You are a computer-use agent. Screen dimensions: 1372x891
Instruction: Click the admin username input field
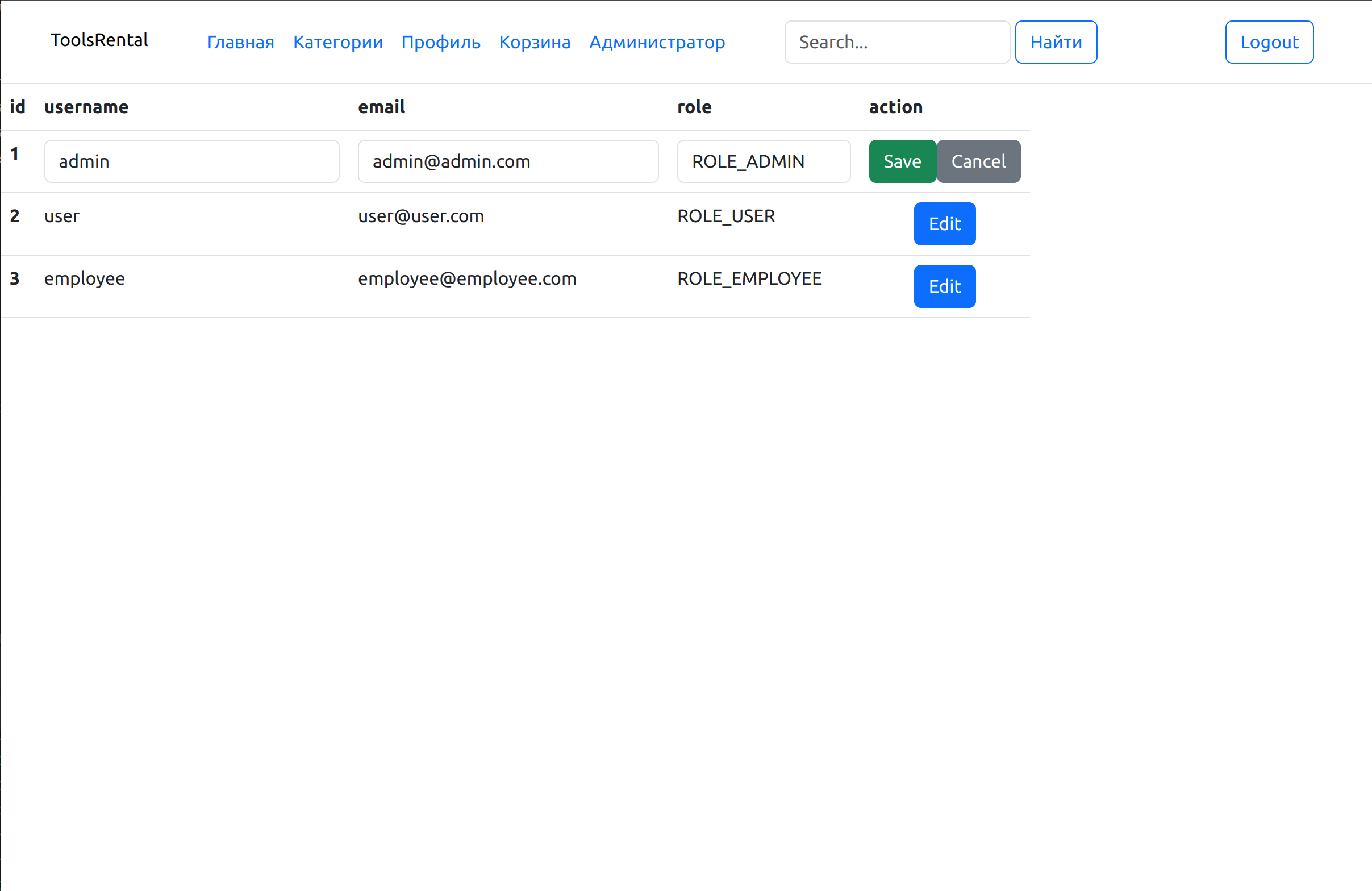191,161
